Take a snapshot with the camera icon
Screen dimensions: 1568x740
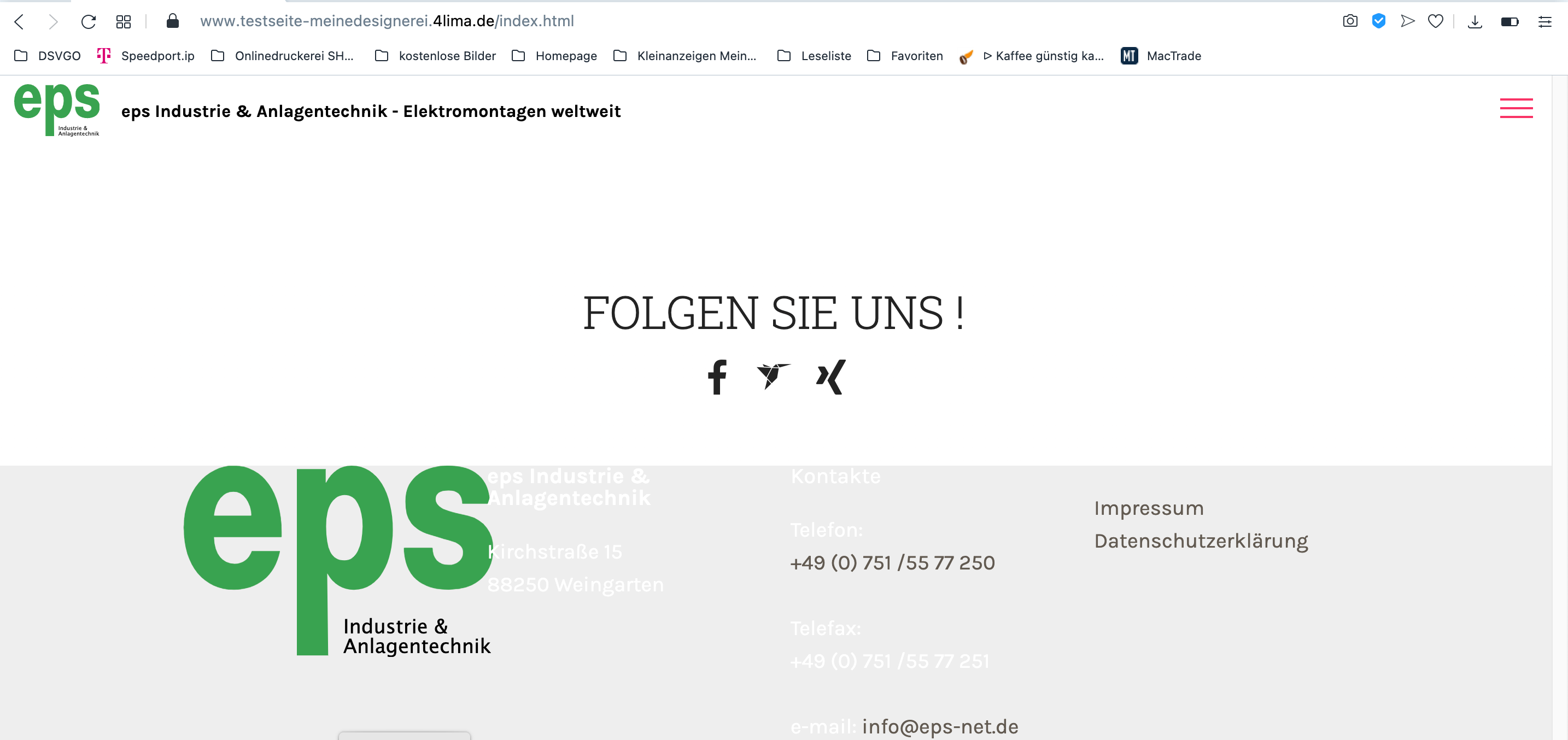[1349, 21]
